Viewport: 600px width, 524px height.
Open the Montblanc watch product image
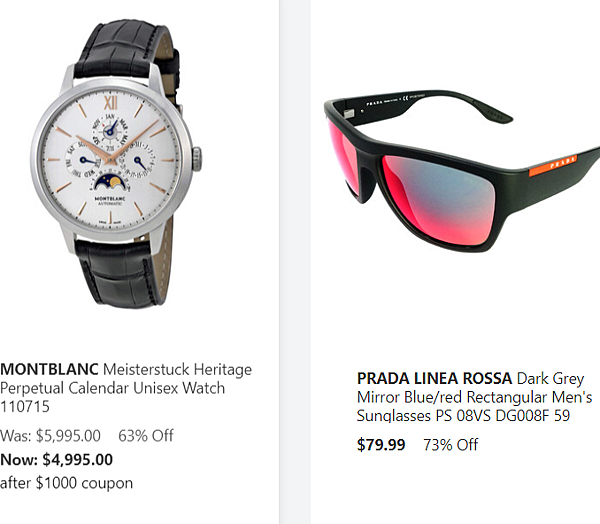point(116,165)
